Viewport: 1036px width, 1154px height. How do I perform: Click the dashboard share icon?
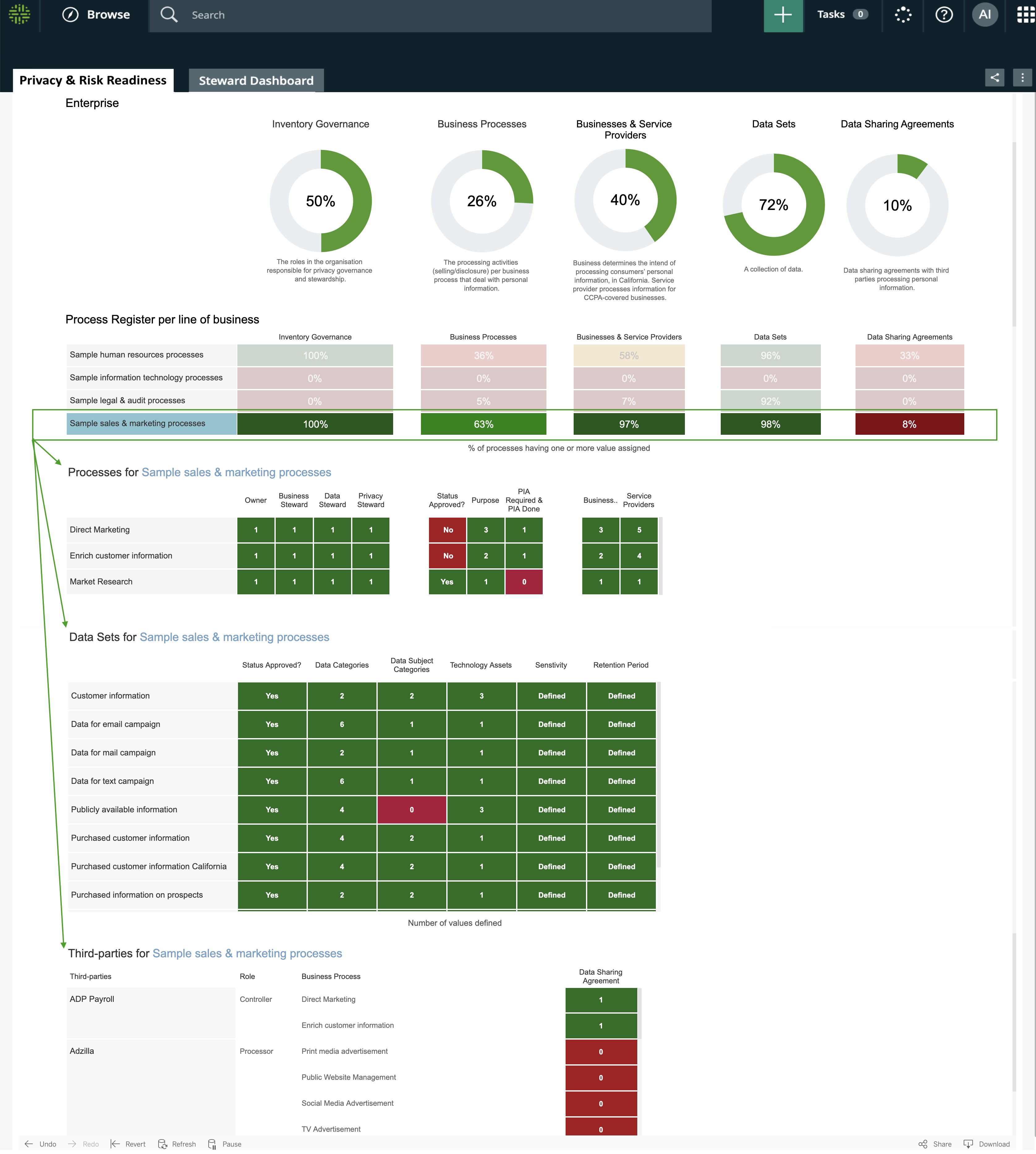[995, 78]
